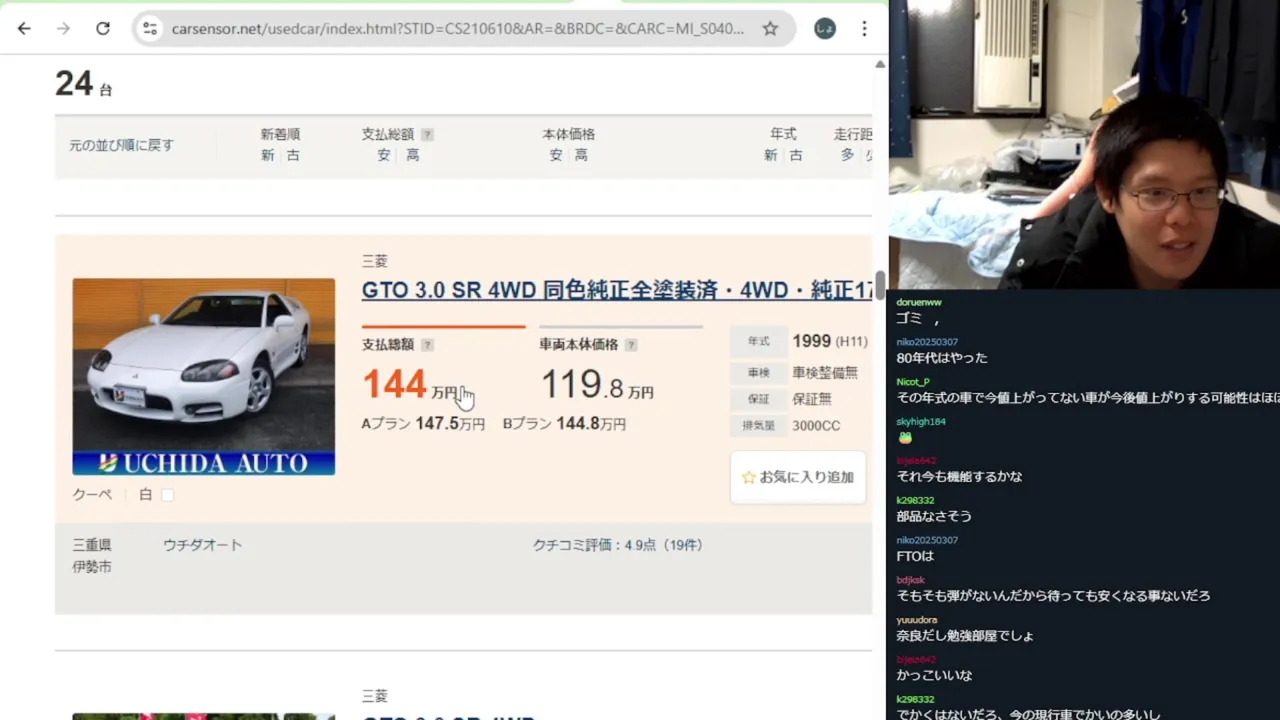Screen dimensions: 1280x720
Task: Click the page vertical scrollbar thumb
Action: (x=880, y=285)
